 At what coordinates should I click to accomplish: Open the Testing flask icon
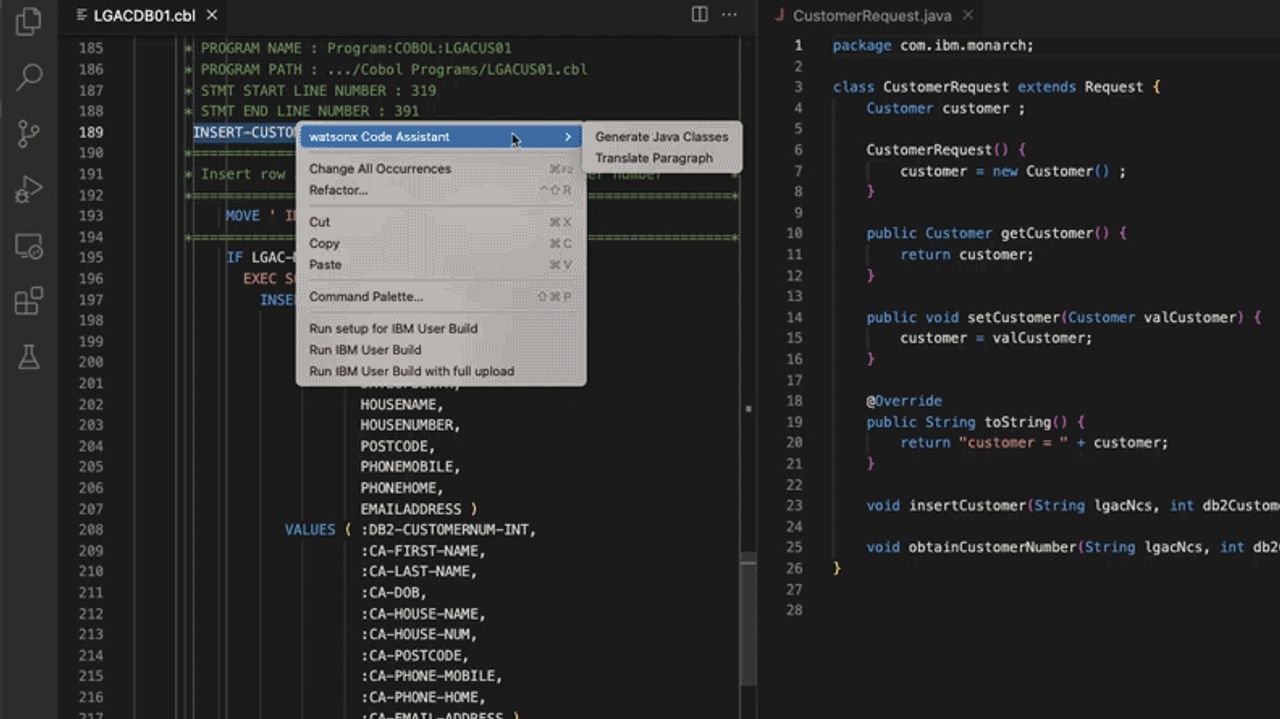29,357
